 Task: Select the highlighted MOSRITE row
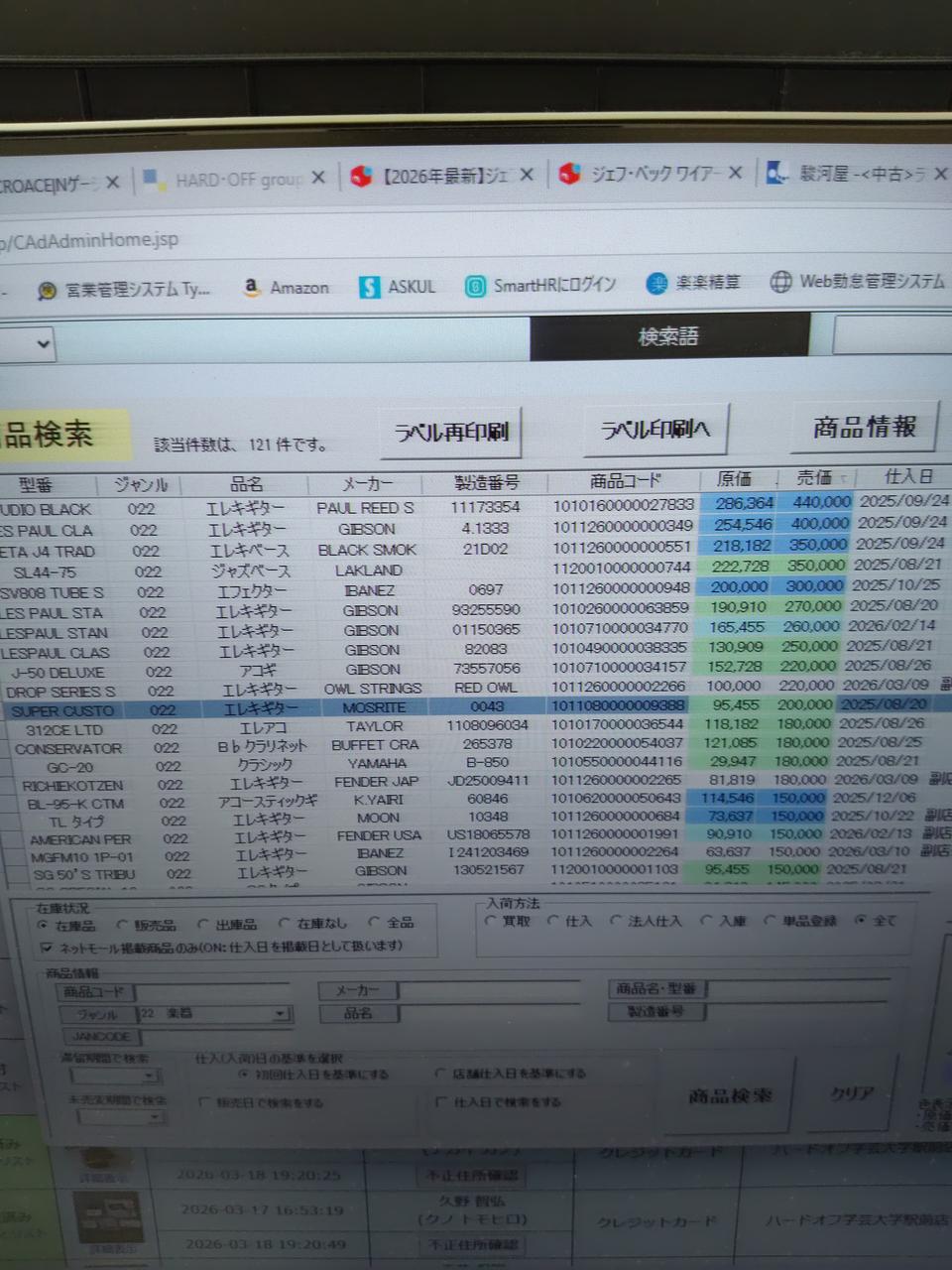[x=374, y=707]
